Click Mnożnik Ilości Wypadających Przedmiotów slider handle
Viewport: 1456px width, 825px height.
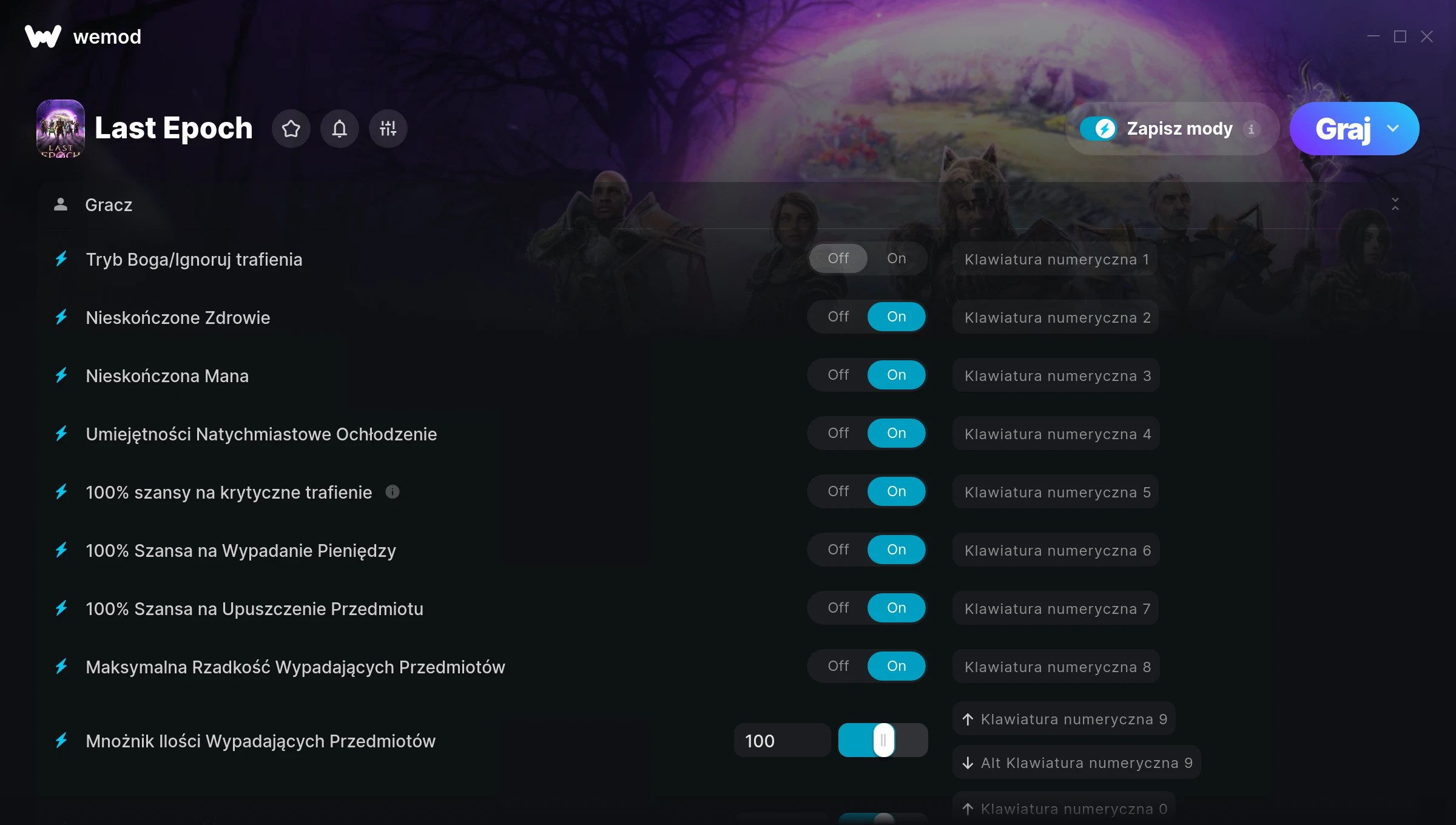[x=883, y=740]
